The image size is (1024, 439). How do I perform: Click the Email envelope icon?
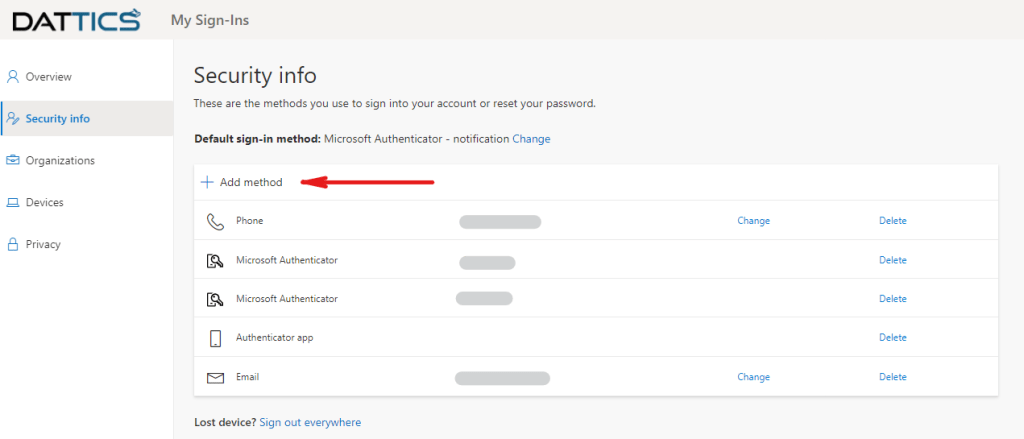(x=215, y=378)
